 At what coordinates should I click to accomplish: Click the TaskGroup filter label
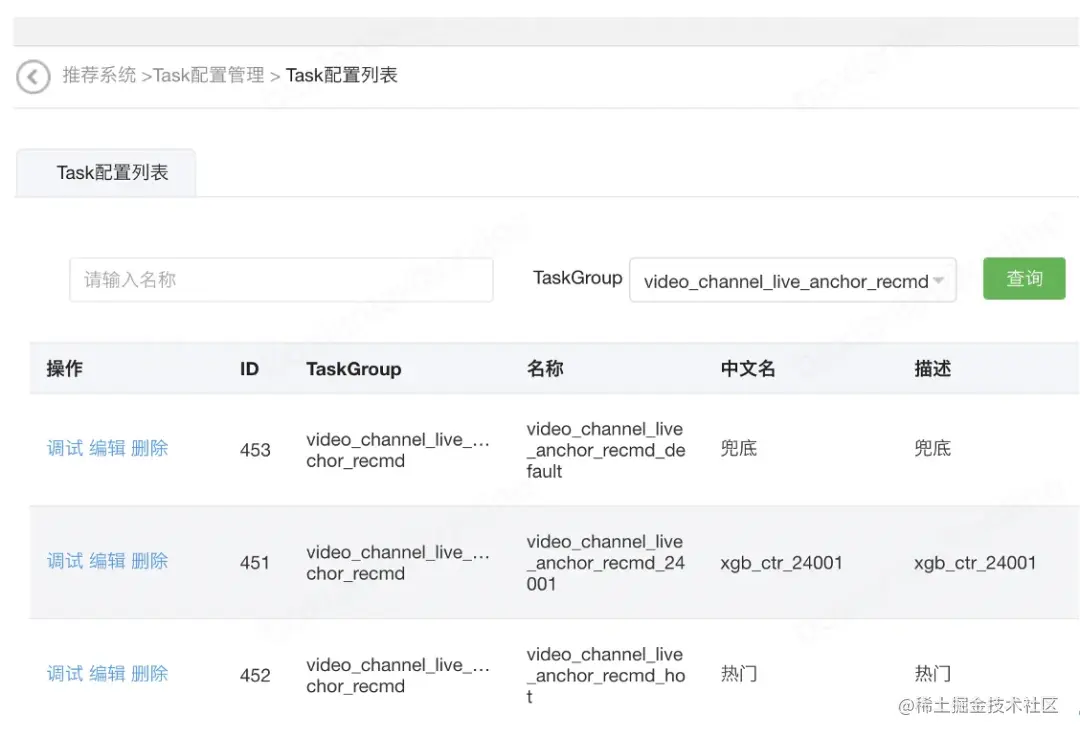coord(578,278)
